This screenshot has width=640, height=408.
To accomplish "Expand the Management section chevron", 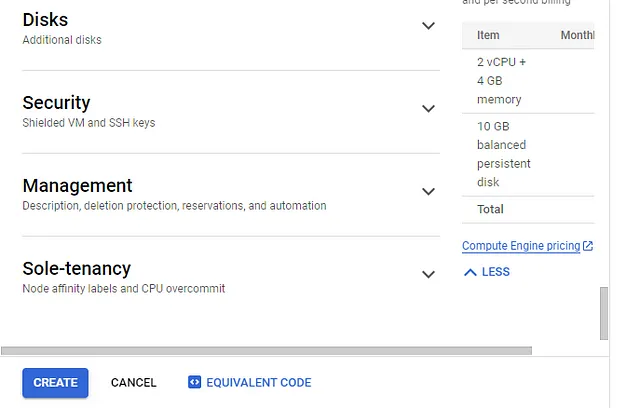I will pyautogui.click(x=428, y=191).
